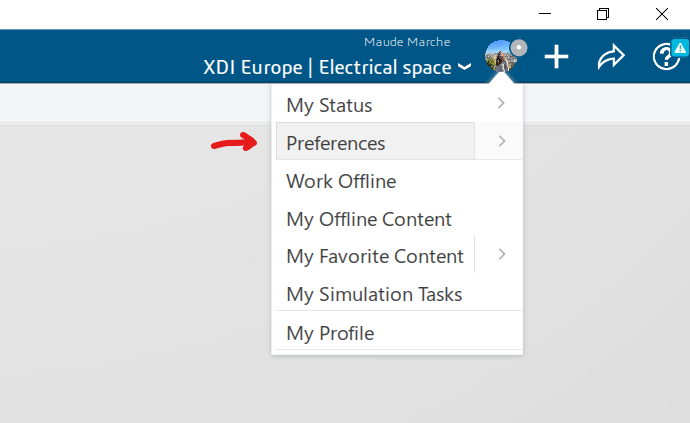Go to My Profile
This screenshot has height=423, width=690.
click(330, 333)
